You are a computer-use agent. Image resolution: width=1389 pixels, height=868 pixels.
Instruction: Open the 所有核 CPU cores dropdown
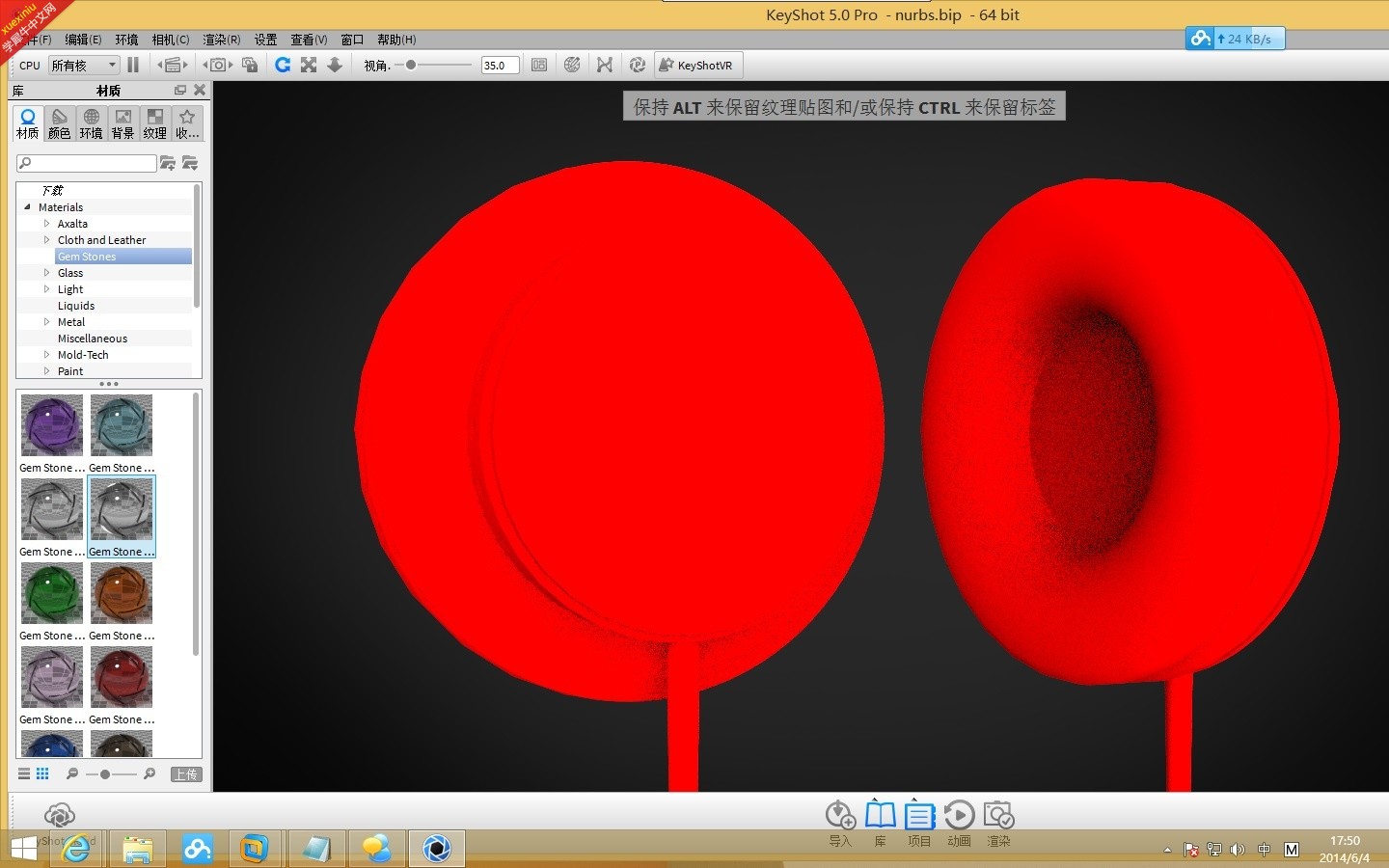click(84, 65)
